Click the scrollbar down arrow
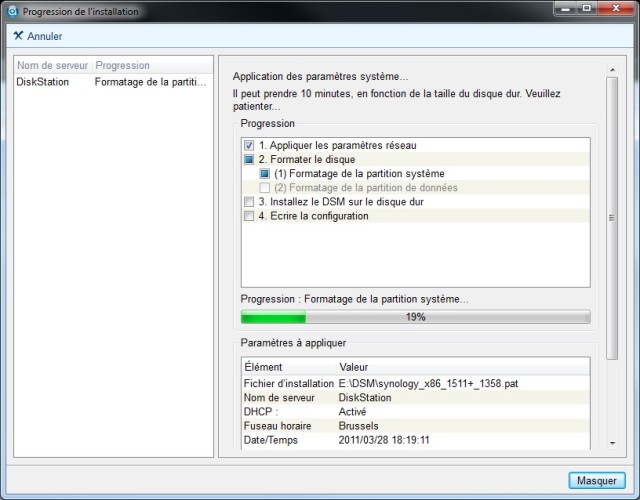 [x=612, y=443]
